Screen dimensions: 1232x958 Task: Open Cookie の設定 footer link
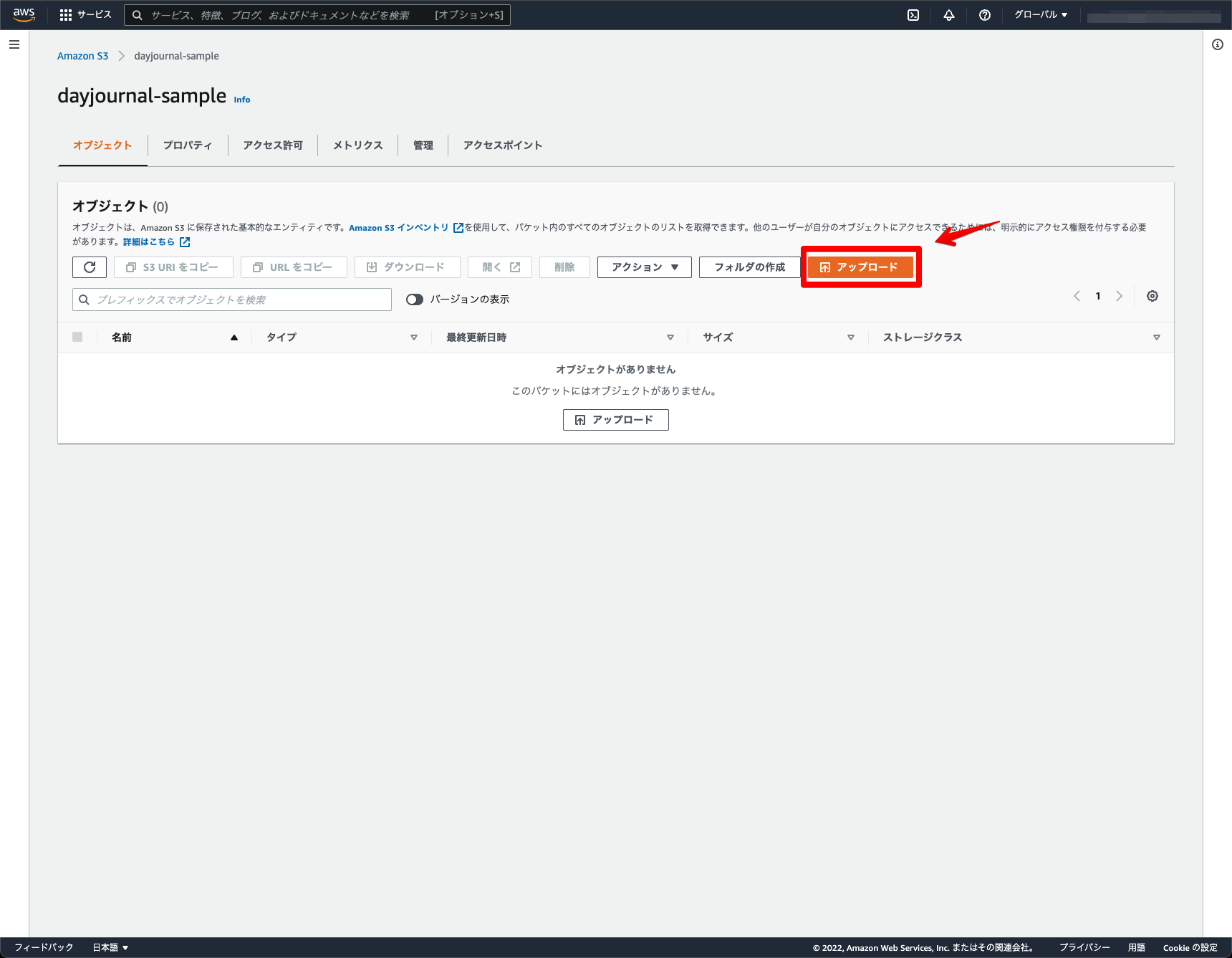pos(1190,947)
